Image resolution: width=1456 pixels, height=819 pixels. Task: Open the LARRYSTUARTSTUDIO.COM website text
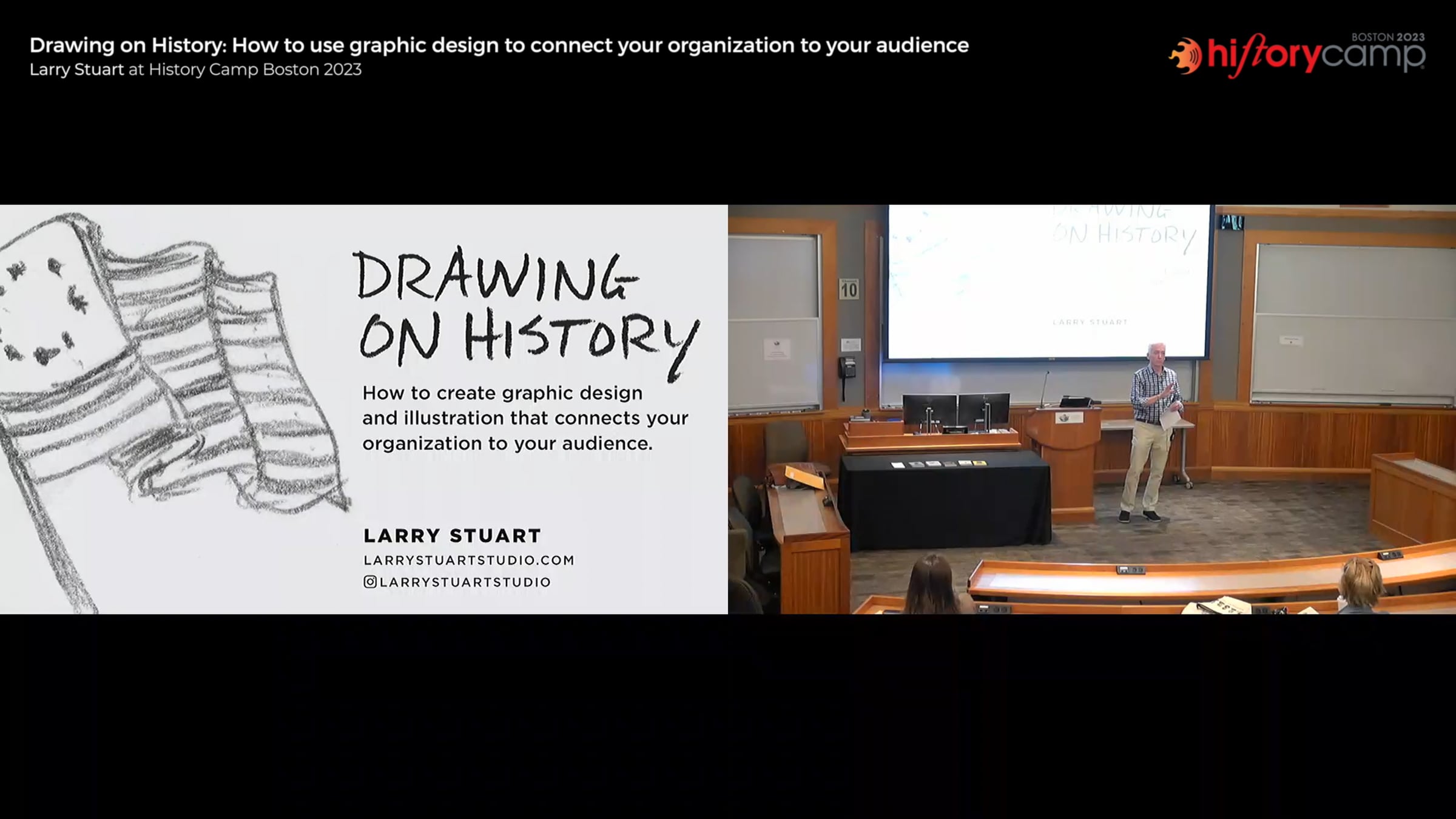coord(468,560)
